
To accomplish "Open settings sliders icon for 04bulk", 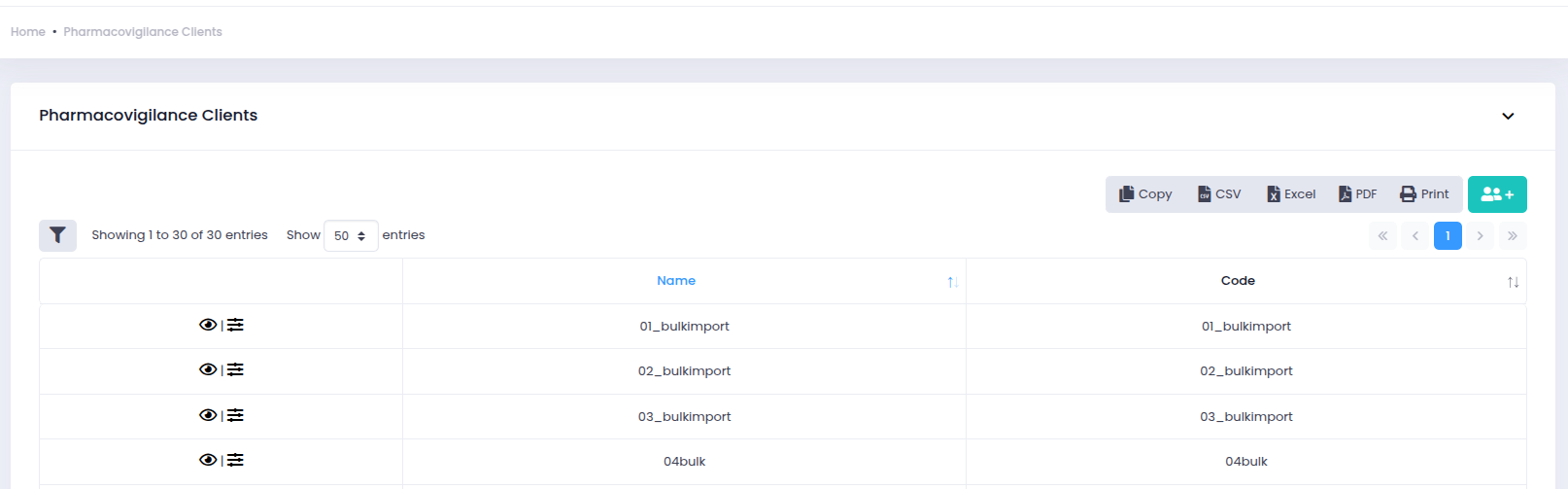I will point(235,460).
